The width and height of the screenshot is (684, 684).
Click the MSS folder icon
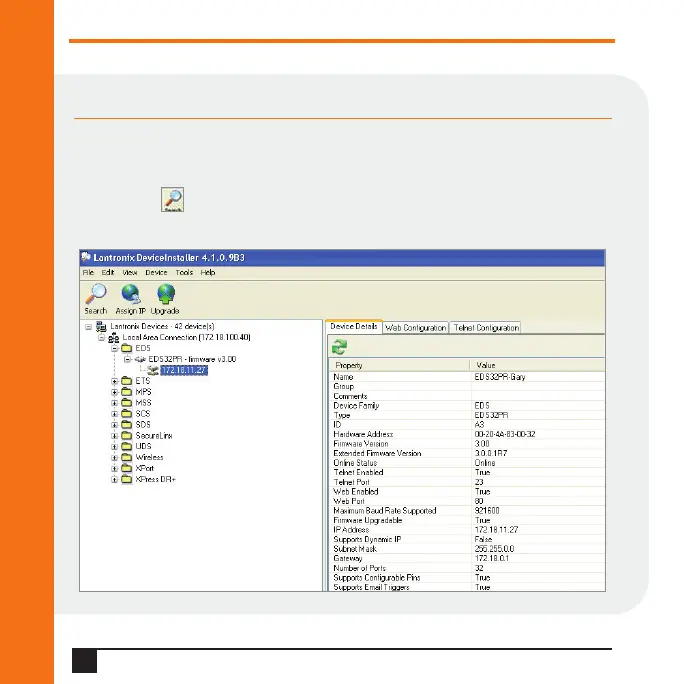pos(127,403)
